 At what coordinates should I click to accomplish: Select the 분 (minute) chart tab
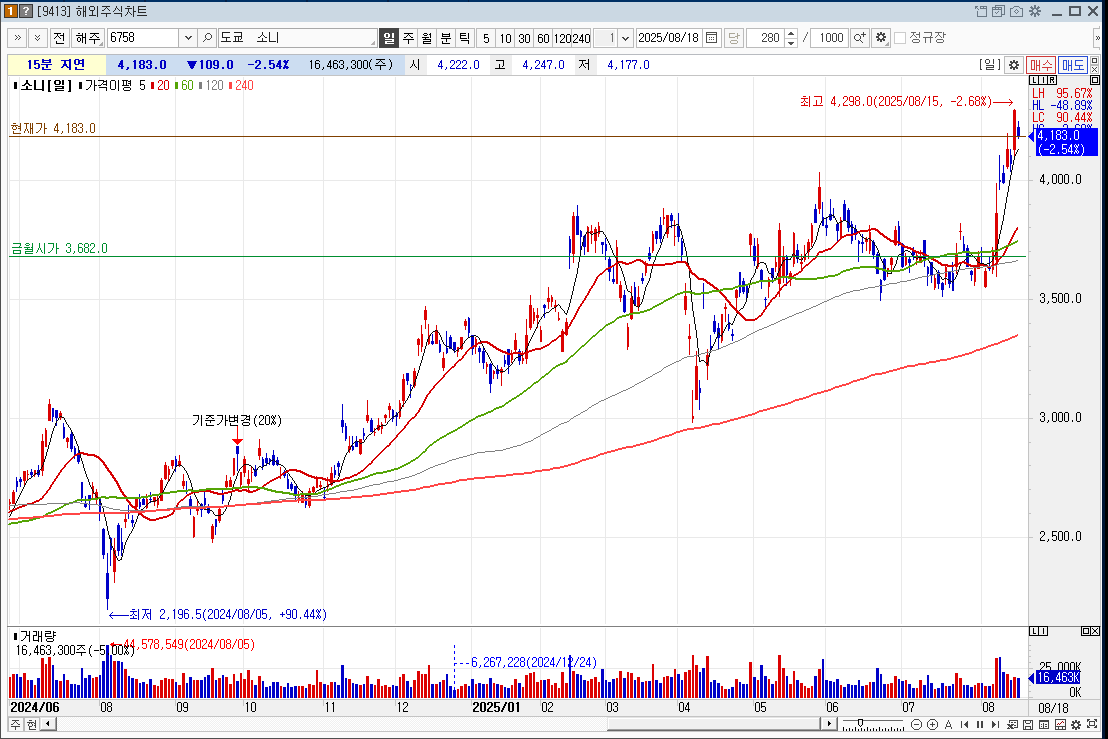pyautogui.click(x=445, y=38)
